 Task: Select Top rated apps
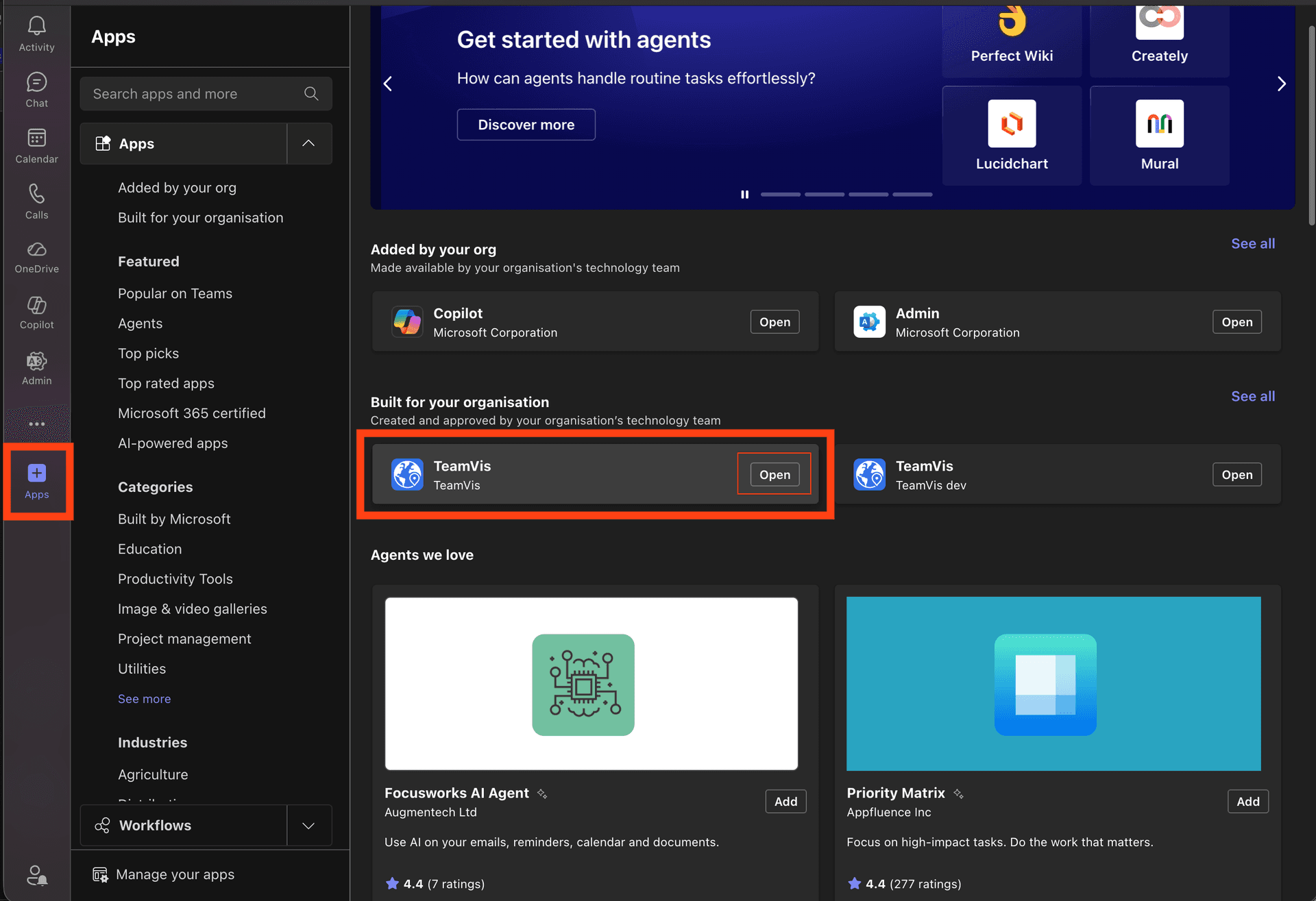pos(166,383)
